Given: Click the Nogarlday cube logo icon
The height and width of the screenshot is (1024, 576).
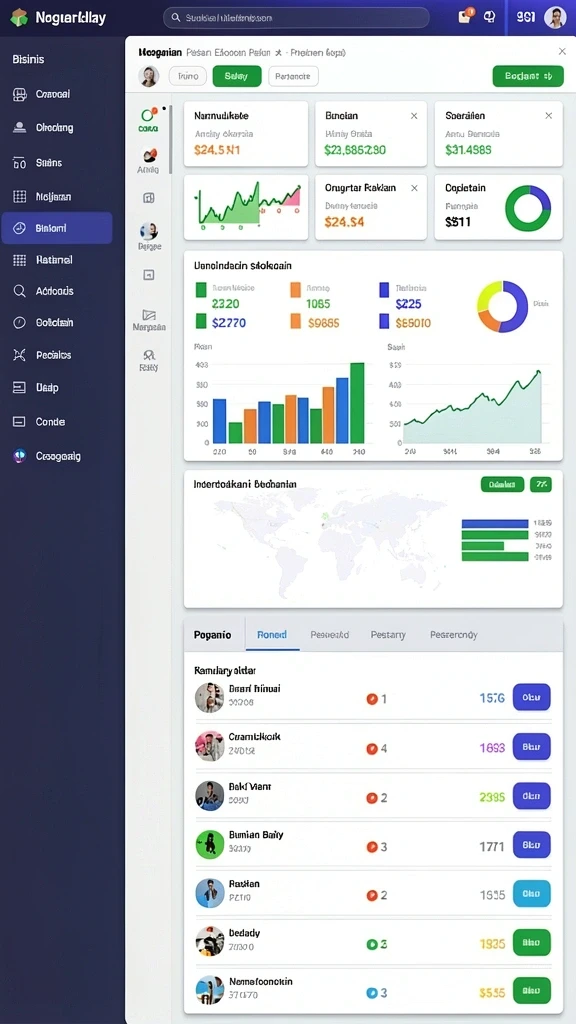Looking at the screenshot, I should (x=19, y=18).
